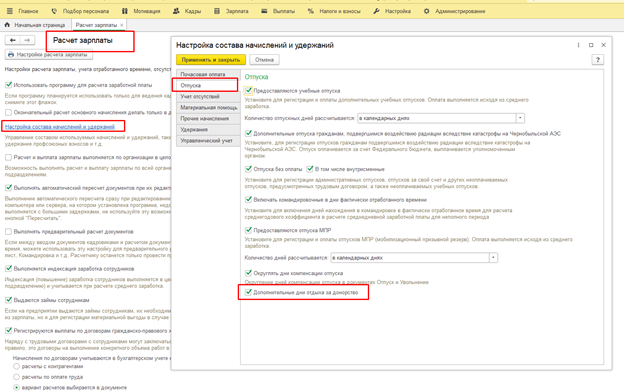Click Применить и закрыть button

tap(211, 60)
